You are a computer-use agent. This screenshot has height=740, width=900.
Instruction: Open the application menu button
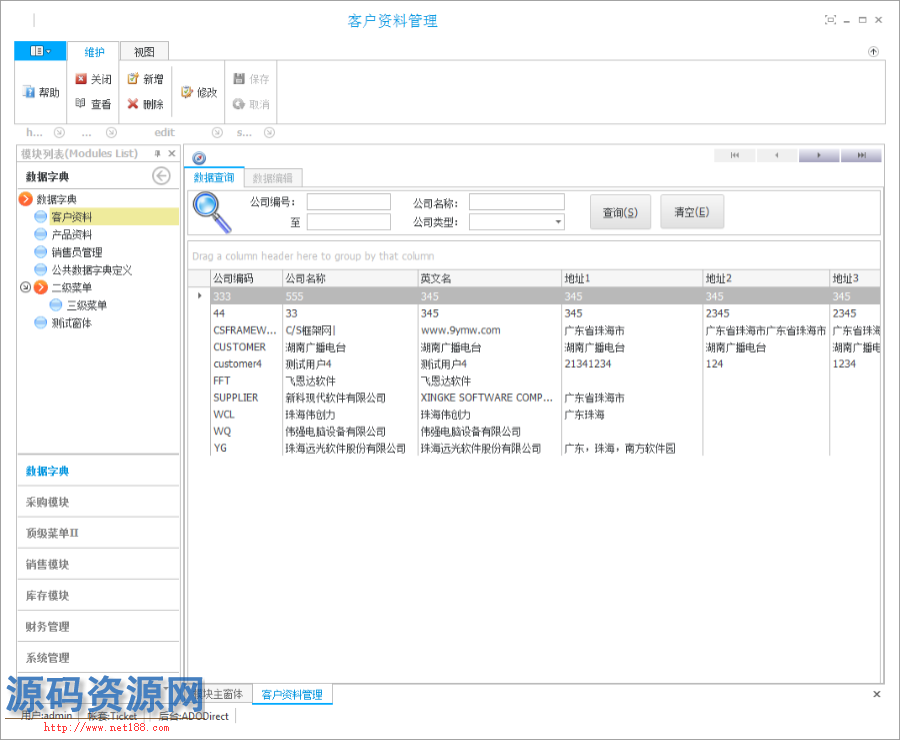tap(40, 51)
